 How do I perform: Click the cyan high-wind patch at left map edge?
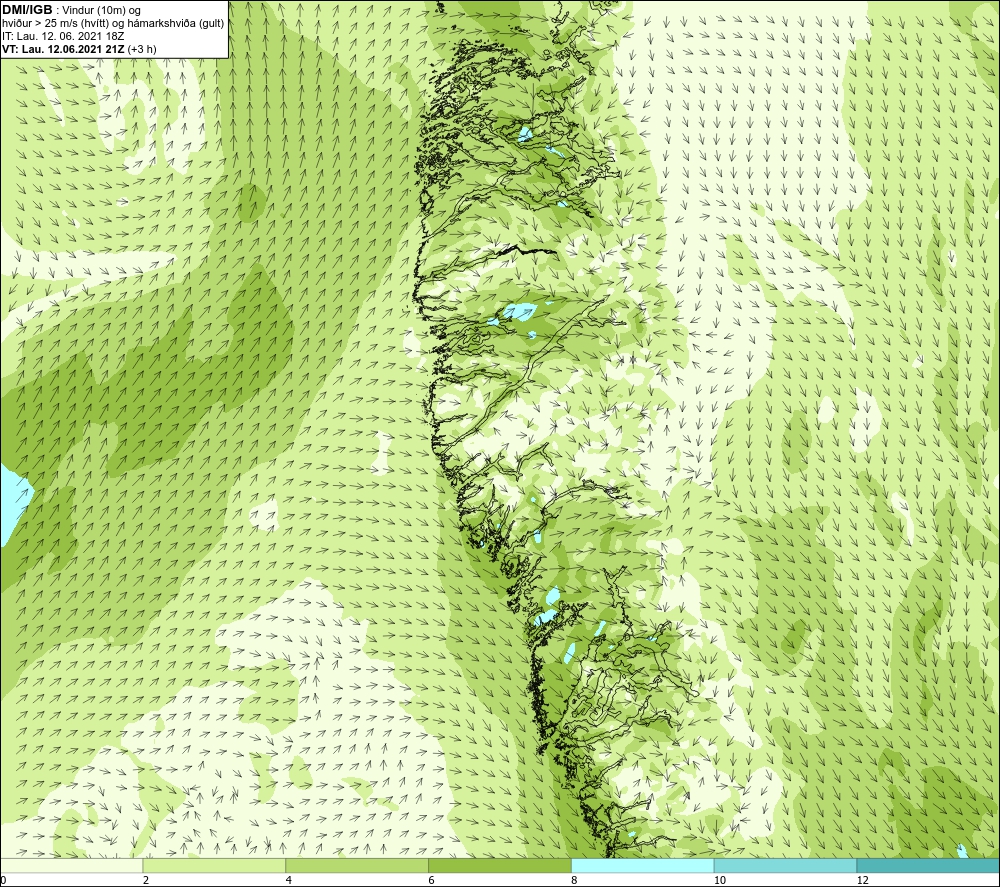13,504
